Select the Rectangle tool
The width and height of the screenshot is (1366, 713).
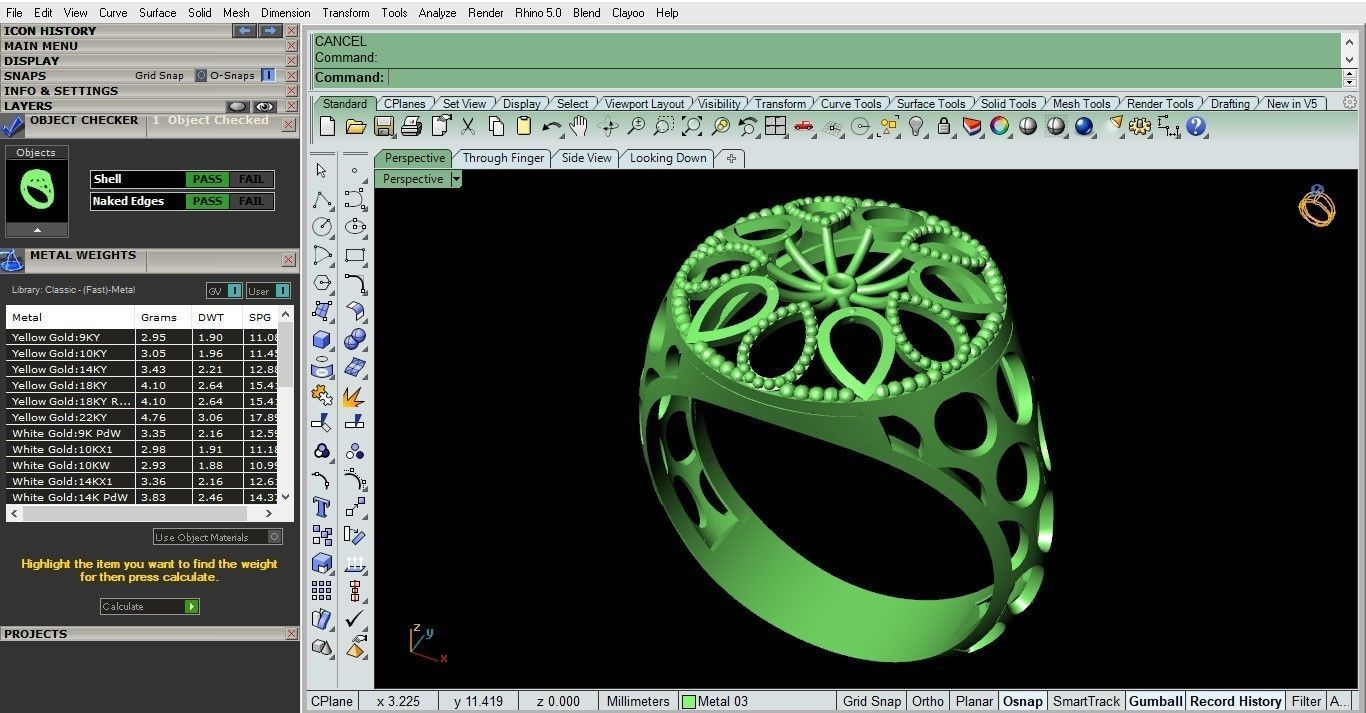(354, 255)
